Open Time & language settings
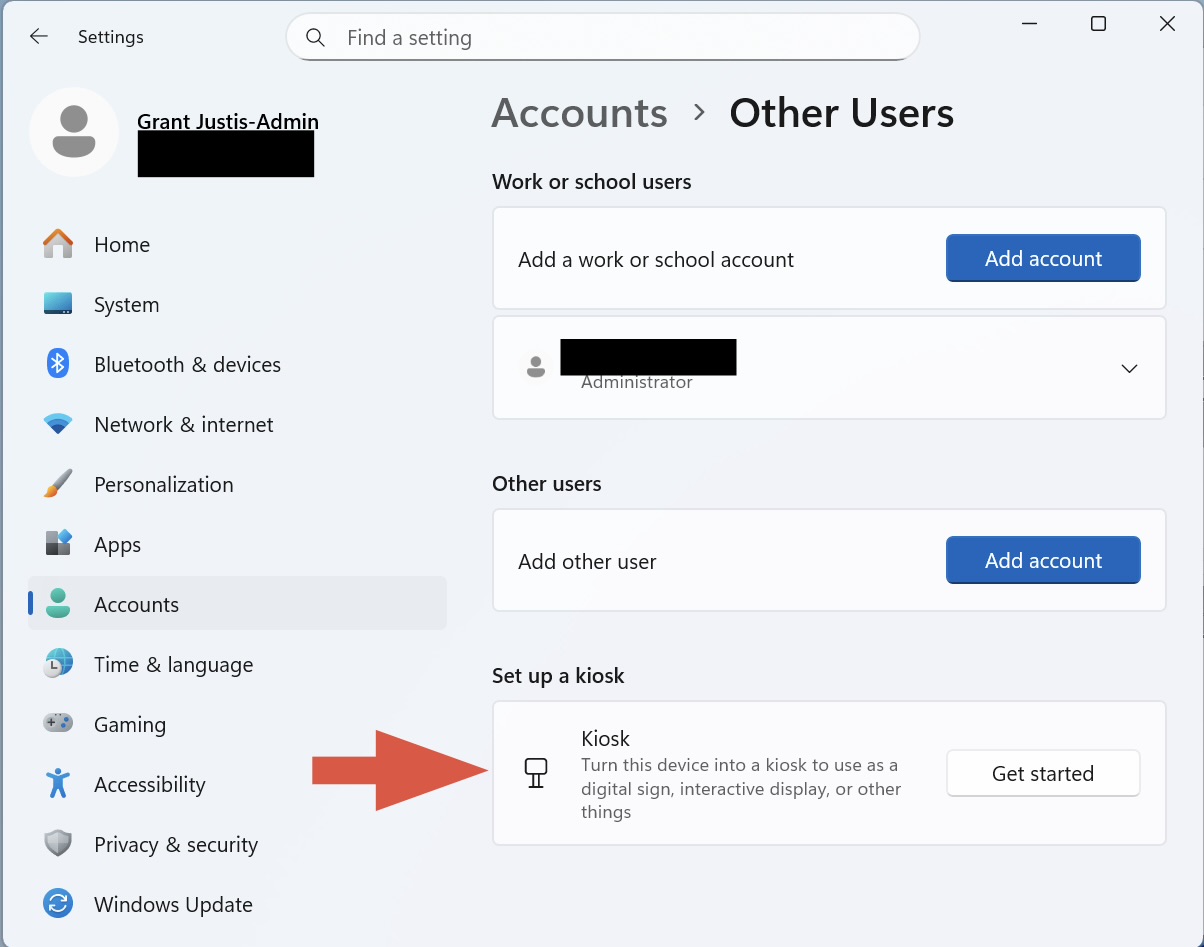This screenshot has height=947, width=1204. (x=237, y=664)
